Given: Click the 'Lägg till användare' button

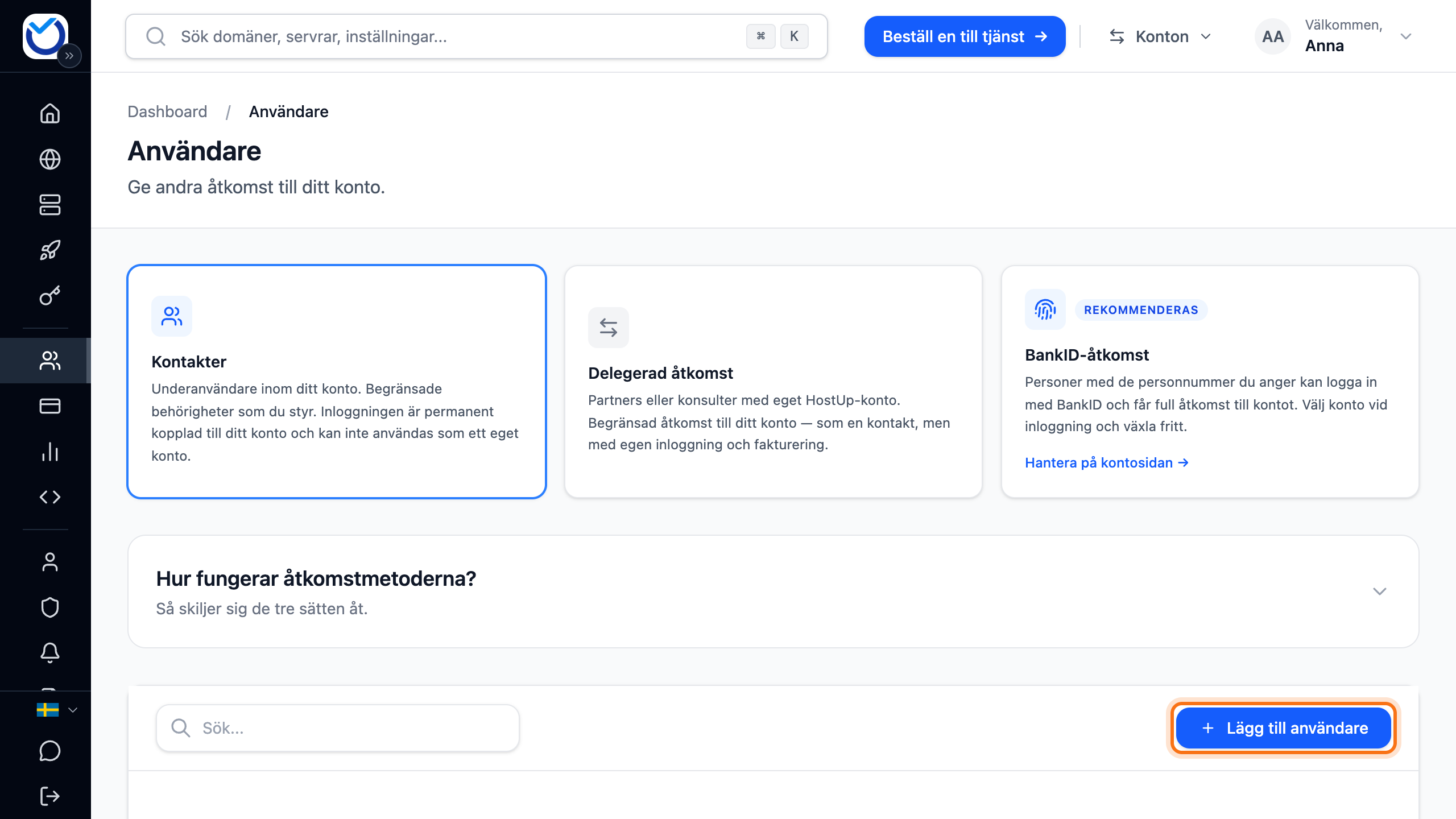Looking at the screenshot, I should click(x=1283, y=728).
